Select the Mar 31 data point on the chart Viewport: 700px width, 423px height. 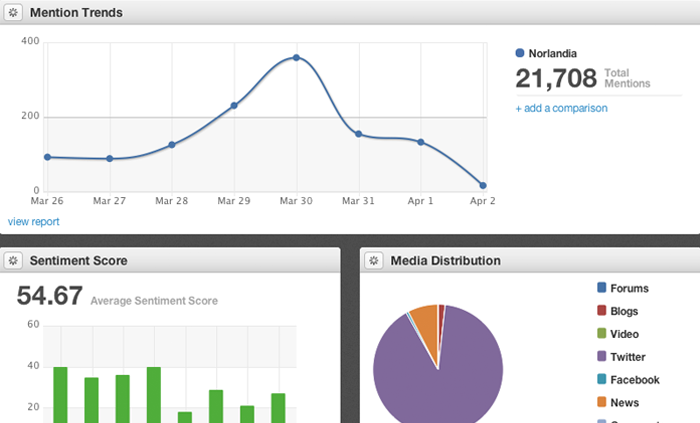point(358,134)
